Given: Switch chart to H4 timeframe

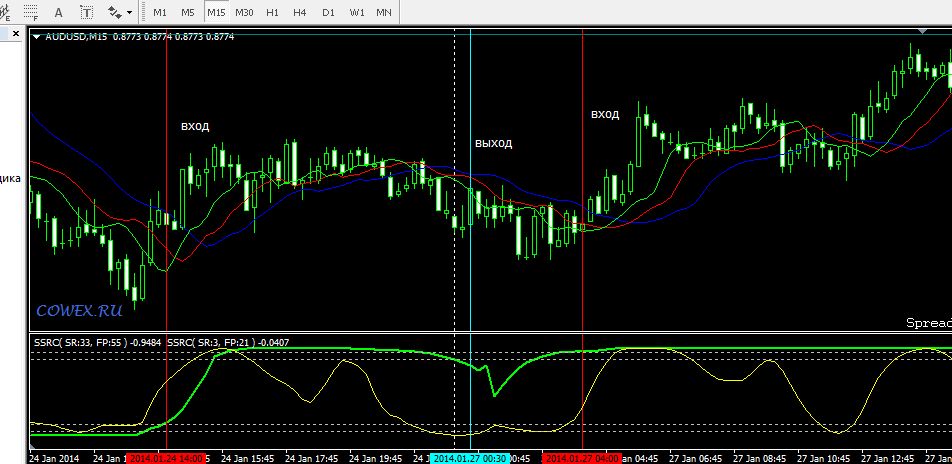Looking at the screenshot, I should 299,12.
